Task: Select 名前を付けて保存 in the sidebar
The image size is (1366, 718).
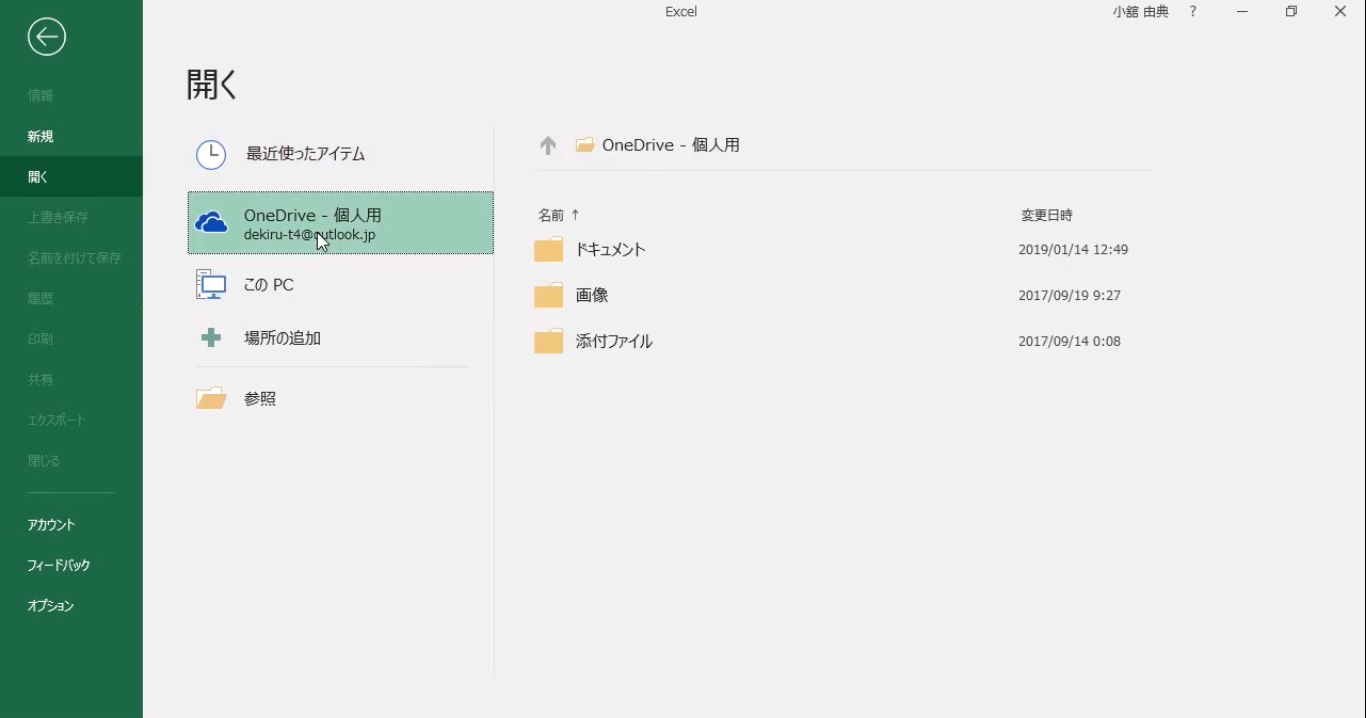Action: (x=71, y=258)
